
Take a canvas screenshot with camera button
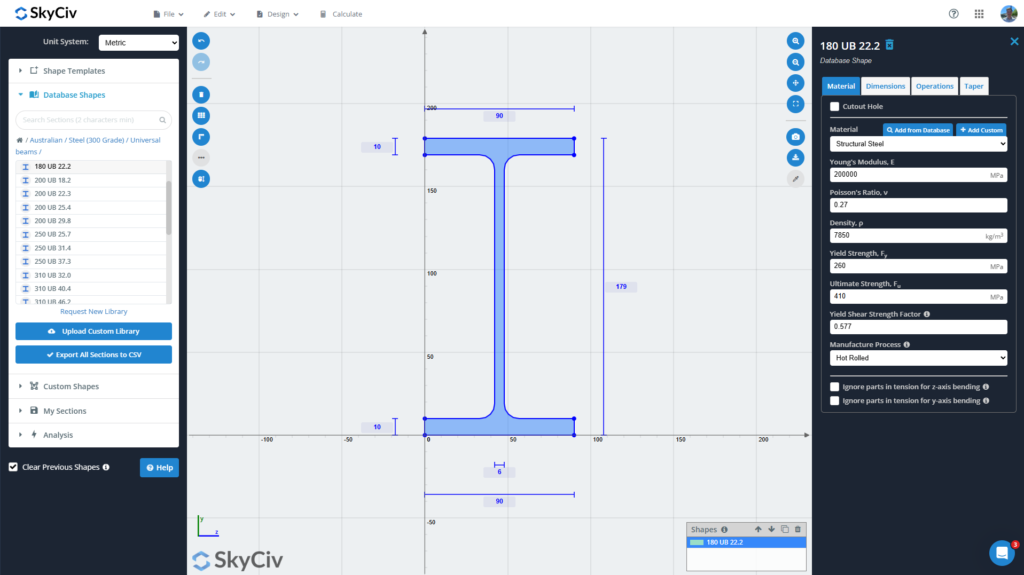[795, 137]
